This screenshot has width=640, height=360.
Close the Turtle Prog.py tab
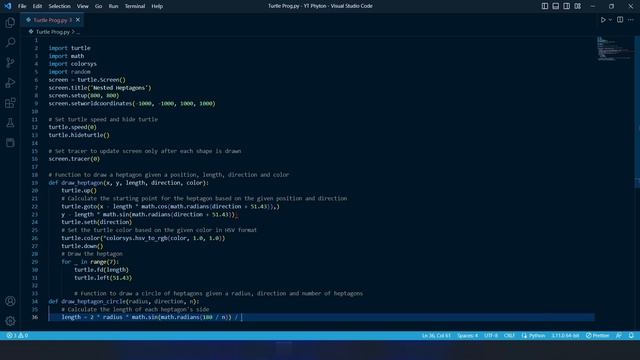pos(78,20)
